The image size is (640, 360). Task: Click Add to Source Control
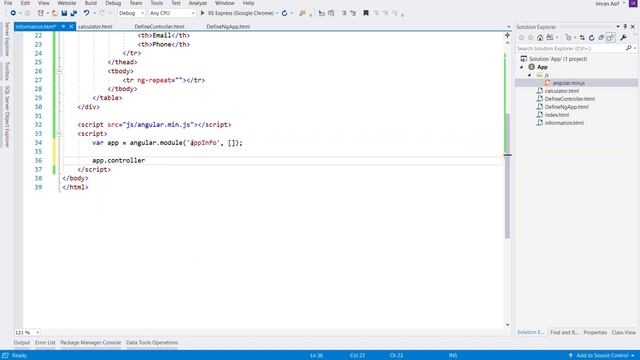click(602, 356)
